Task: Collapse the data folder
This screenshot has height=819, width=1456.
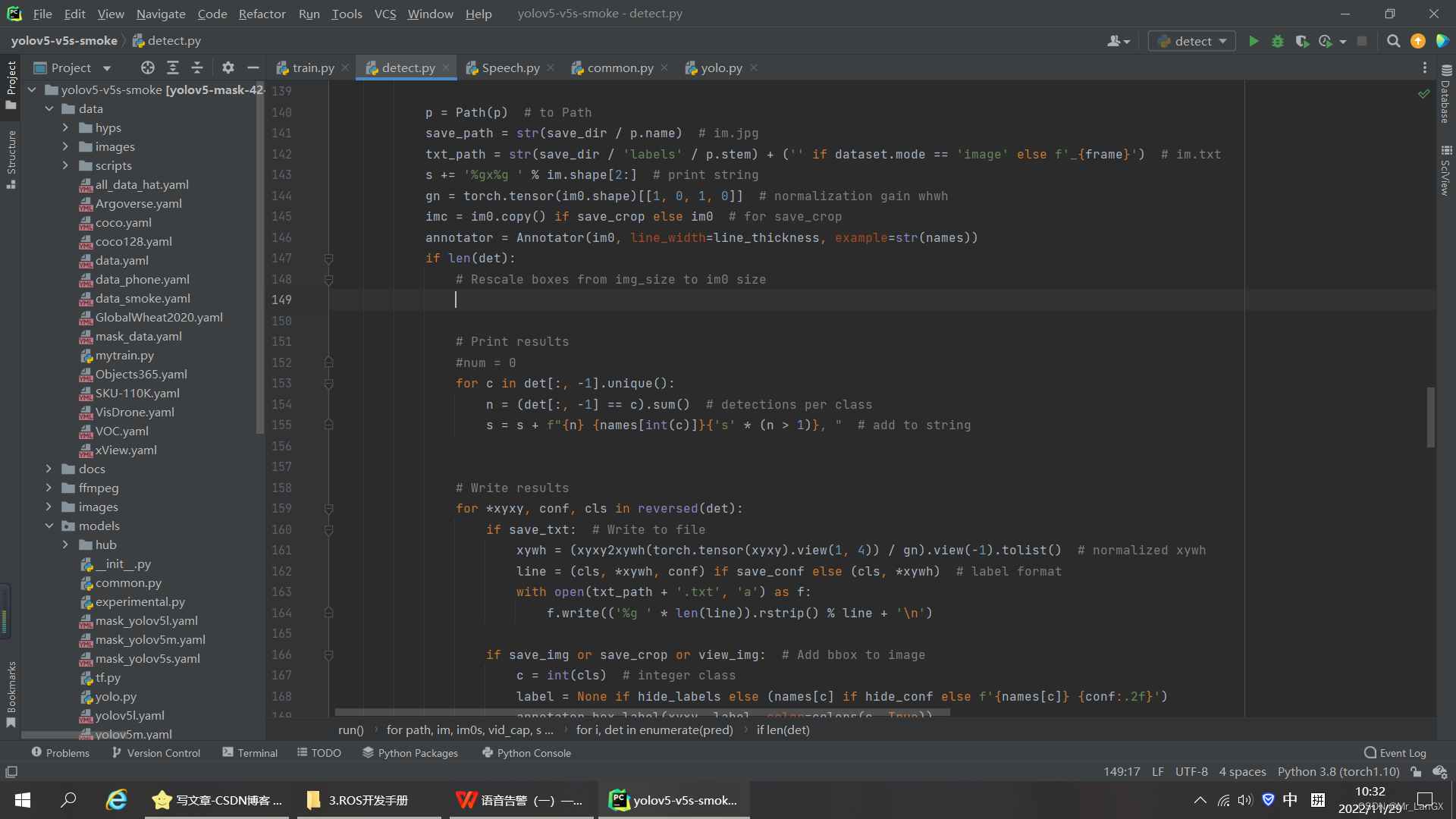Action: point(49,108)
